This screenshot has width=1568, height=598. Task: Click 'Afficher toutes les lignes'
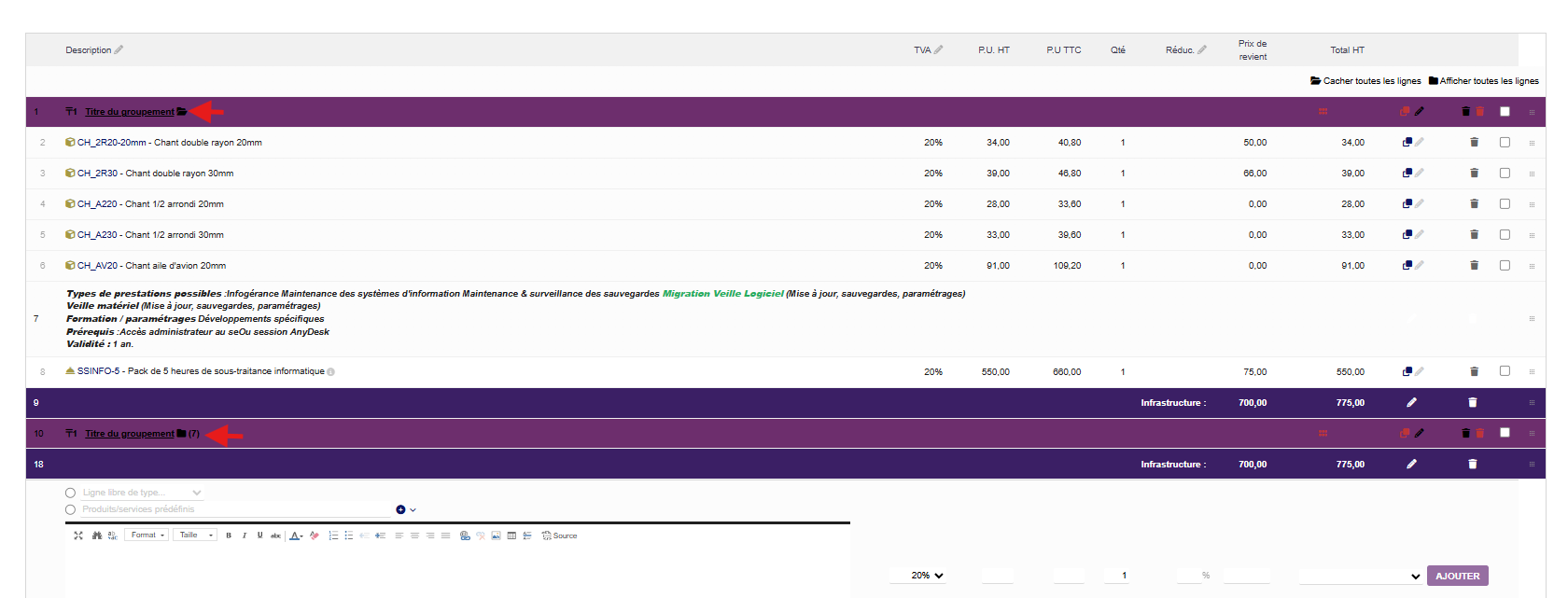click(1483, 81)
